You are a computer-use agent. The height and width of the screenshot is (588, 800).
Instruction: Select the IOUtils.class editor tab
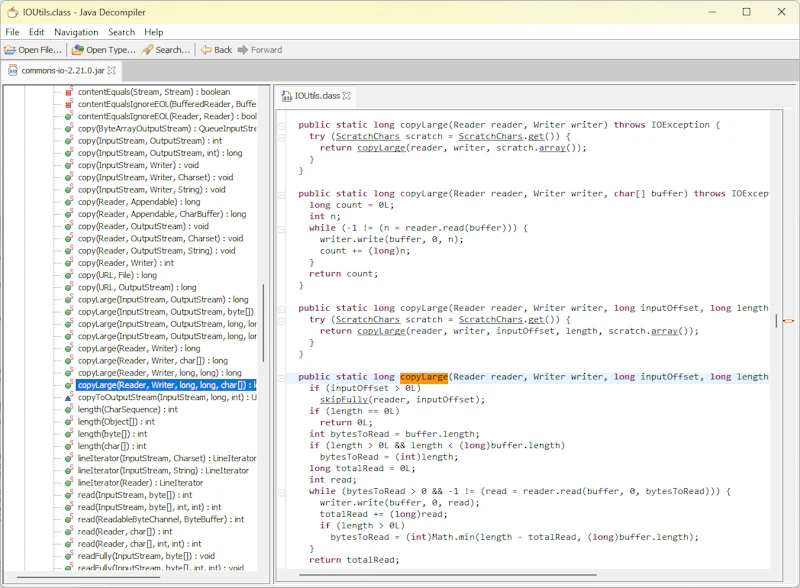(x=316, y=95)
